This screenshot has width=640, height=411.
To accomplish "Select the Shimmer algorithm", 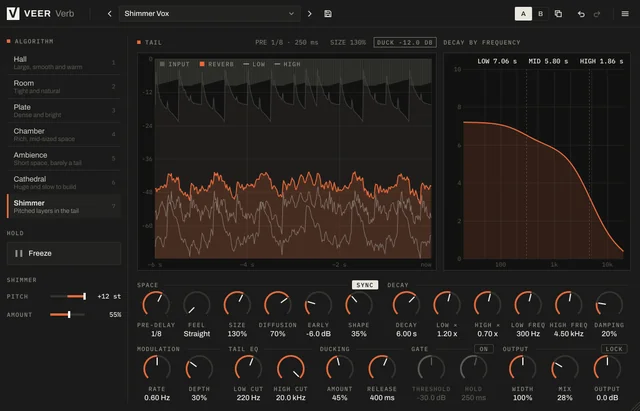I will point(64,207).
